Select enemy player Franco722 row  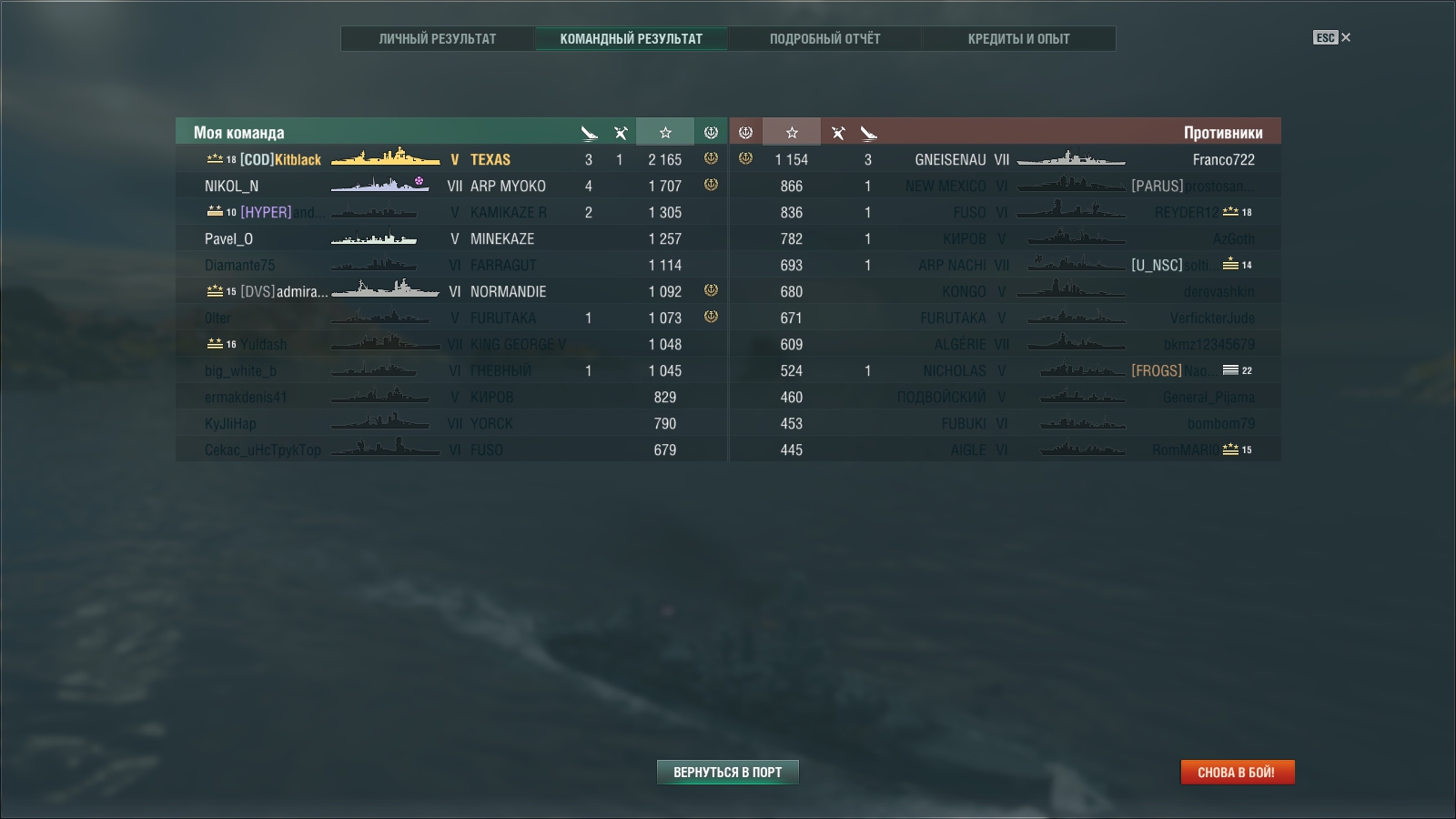(x=1005, y=159)
